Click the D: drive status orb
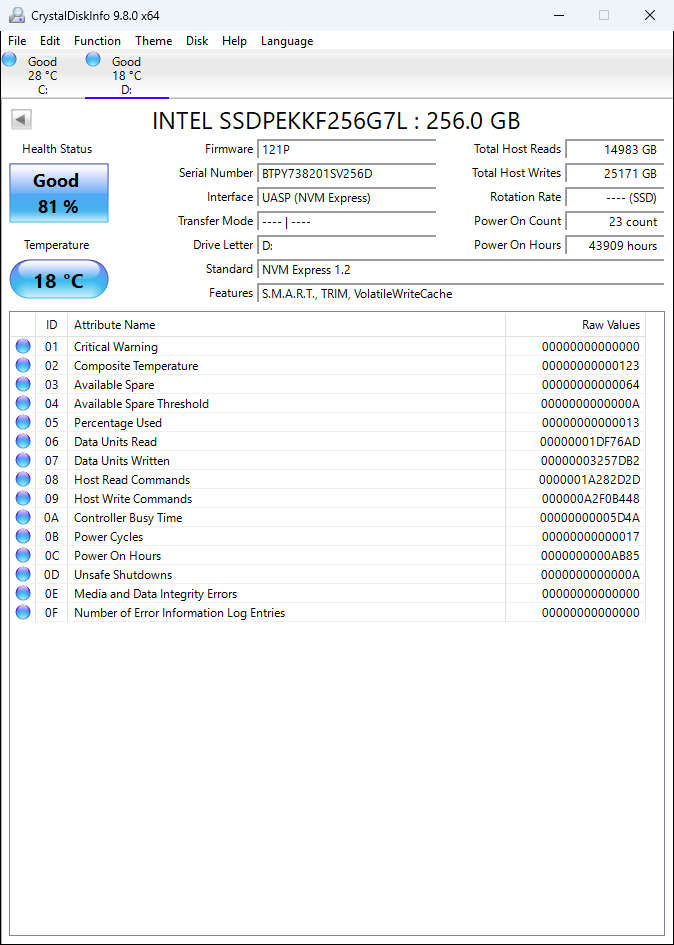The width and height of the screenshot is (674, 945). click(x=93, y=59)
